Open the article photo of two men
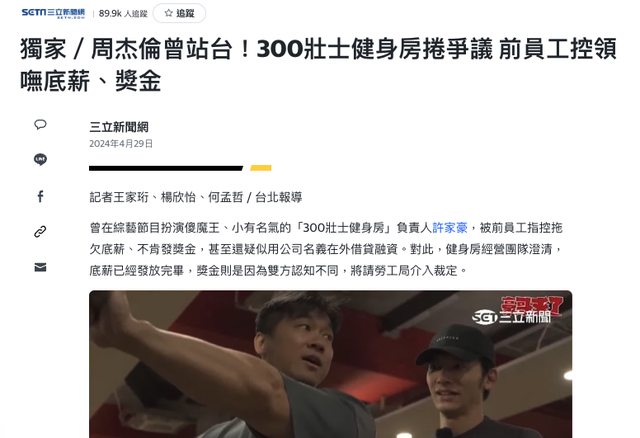Screen dimensions: 640x438 [x=330, y=364]
